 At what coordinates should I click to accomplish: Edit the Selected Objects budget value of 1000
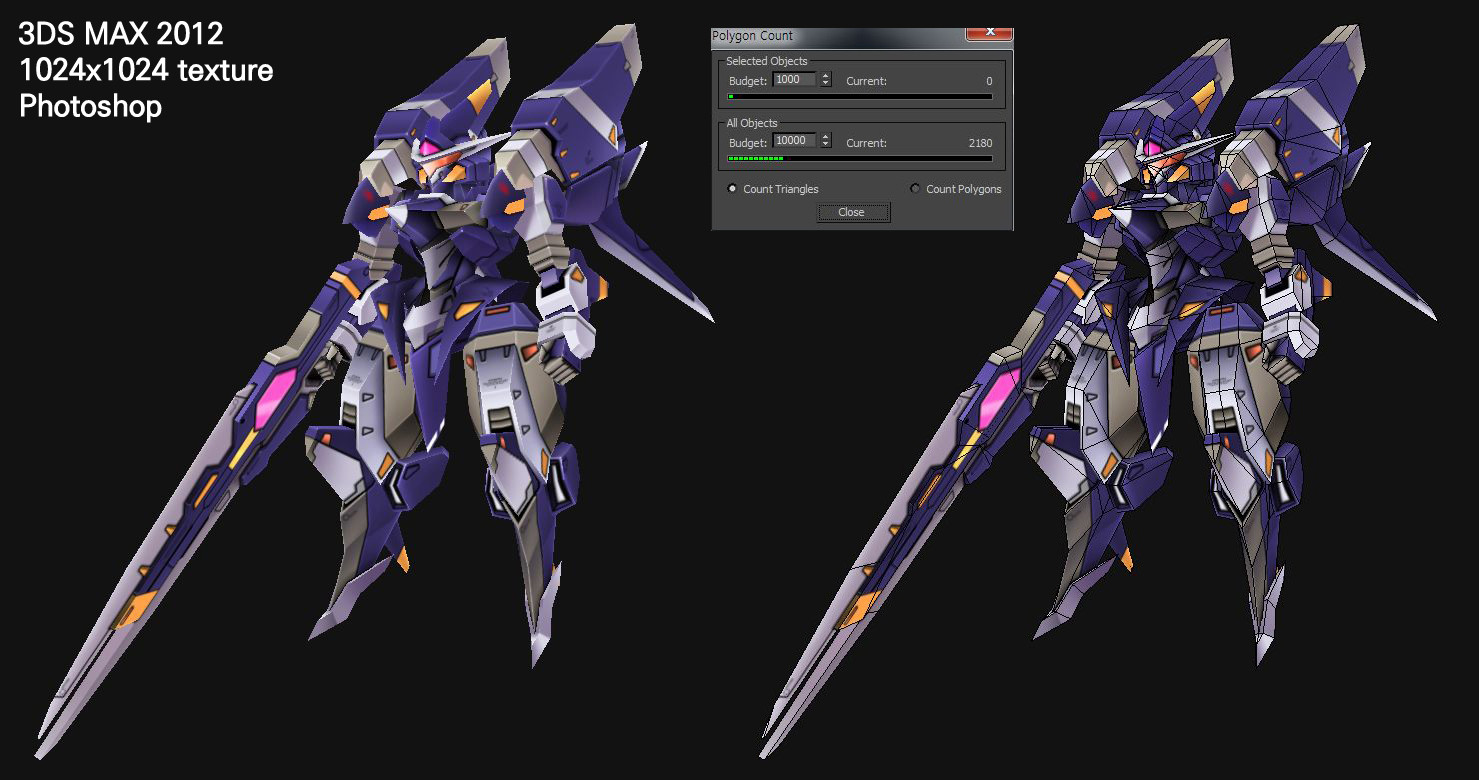(x=795, y=80)
